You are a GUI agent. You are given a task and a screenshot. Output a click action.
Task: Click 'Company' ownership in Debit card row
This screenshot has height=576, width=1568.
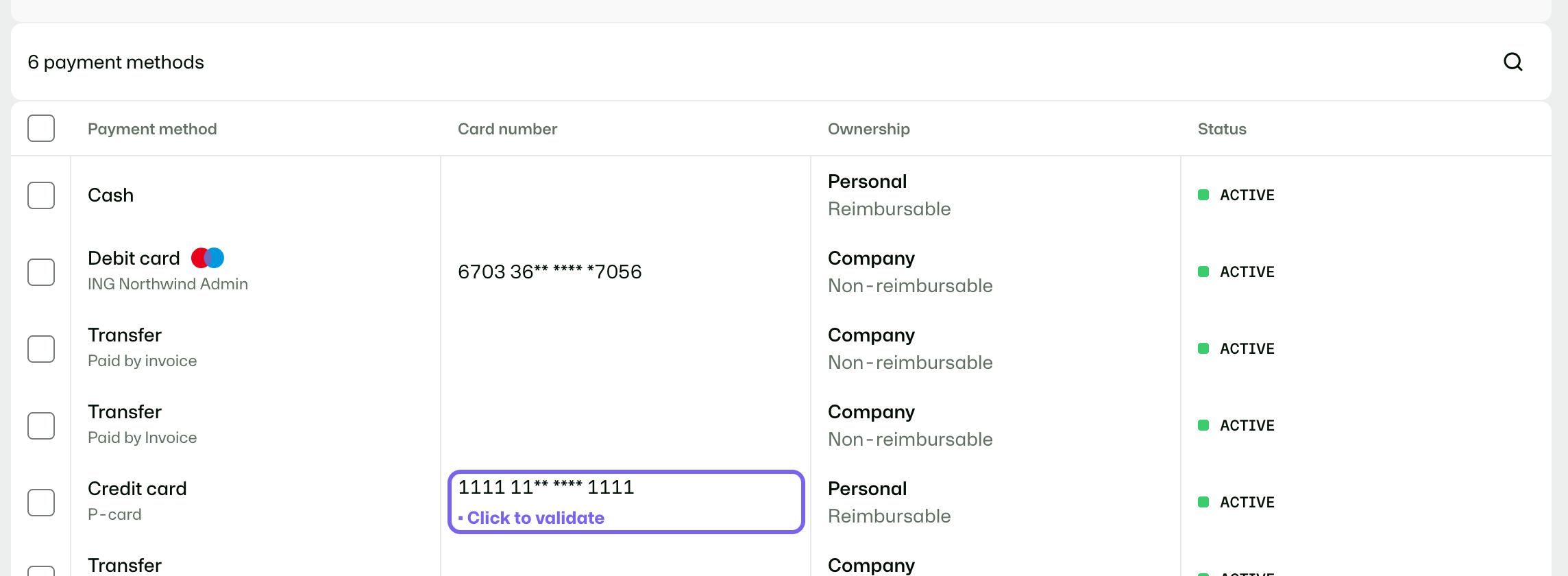[871, 259]
